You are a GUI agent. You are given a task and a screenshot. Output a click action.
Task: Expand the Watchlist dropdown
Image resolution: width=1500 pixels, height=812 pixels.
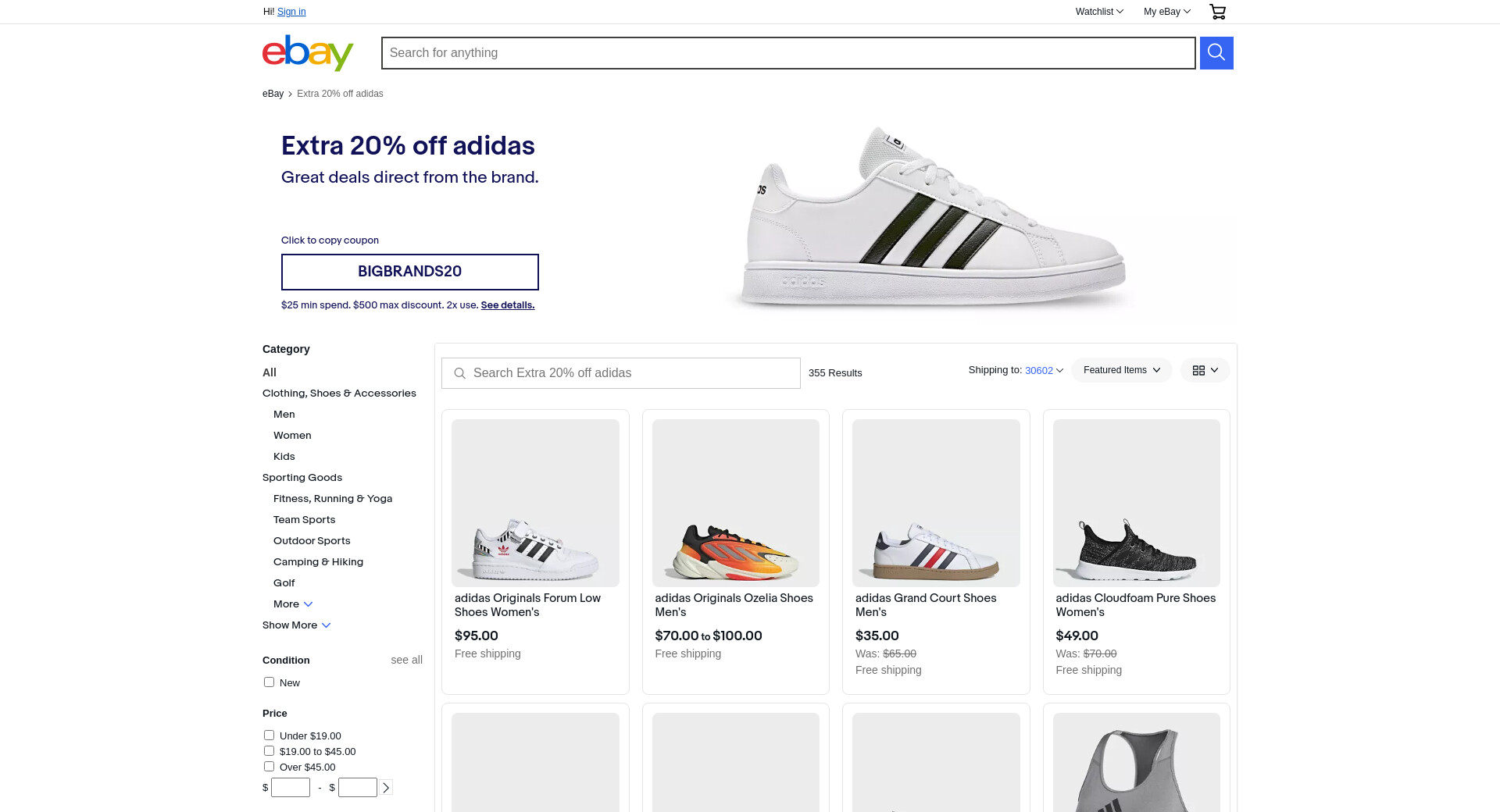pyautogui.click(x=1098, y=12)
